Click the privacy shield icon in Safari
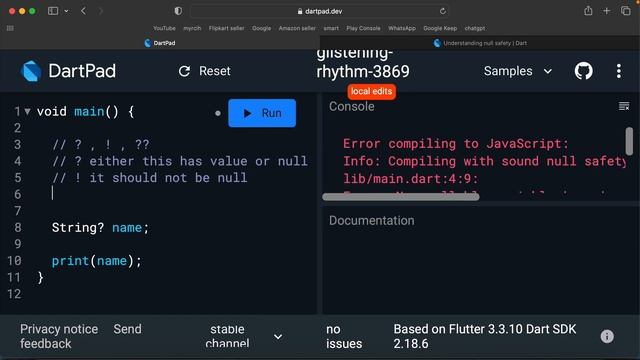The width and height of the screenshot is (640, 360). (x=178, y=11)
